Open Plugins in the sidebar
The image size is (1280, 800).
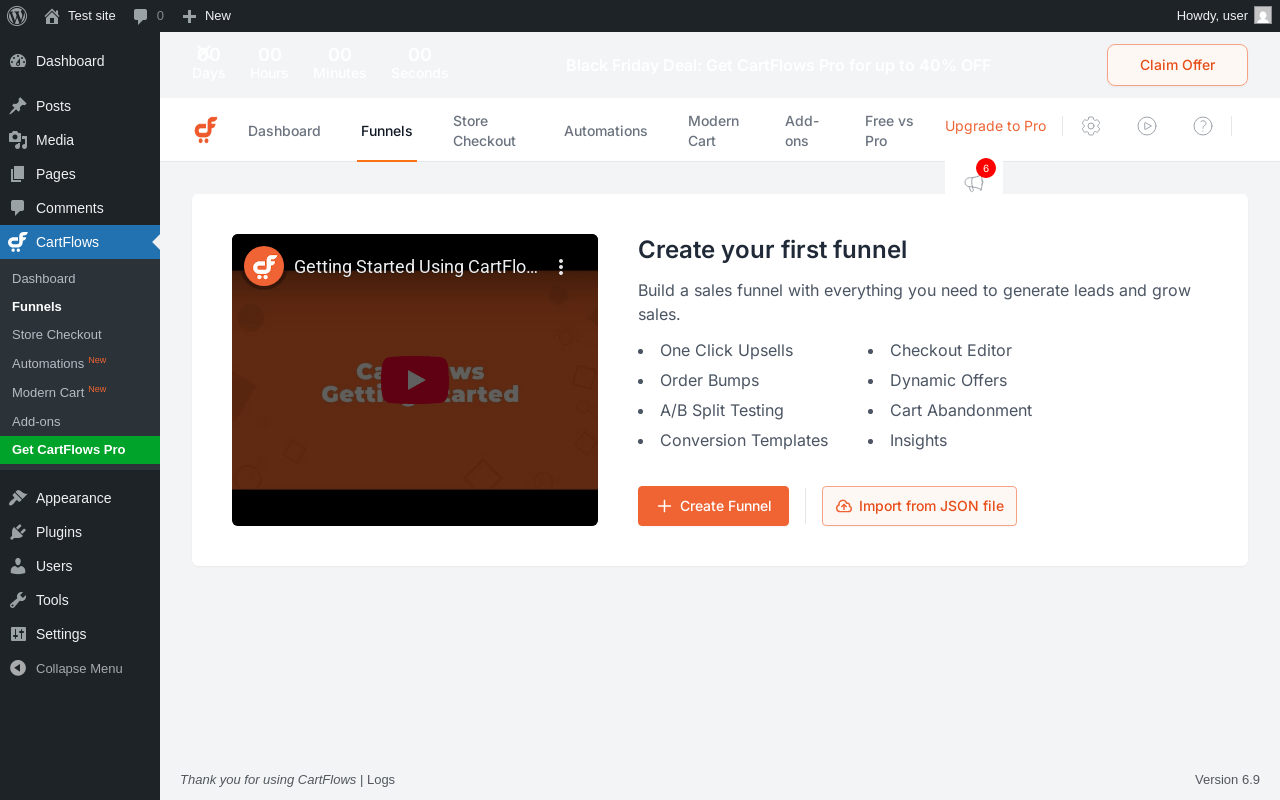(x=58, y=532)
